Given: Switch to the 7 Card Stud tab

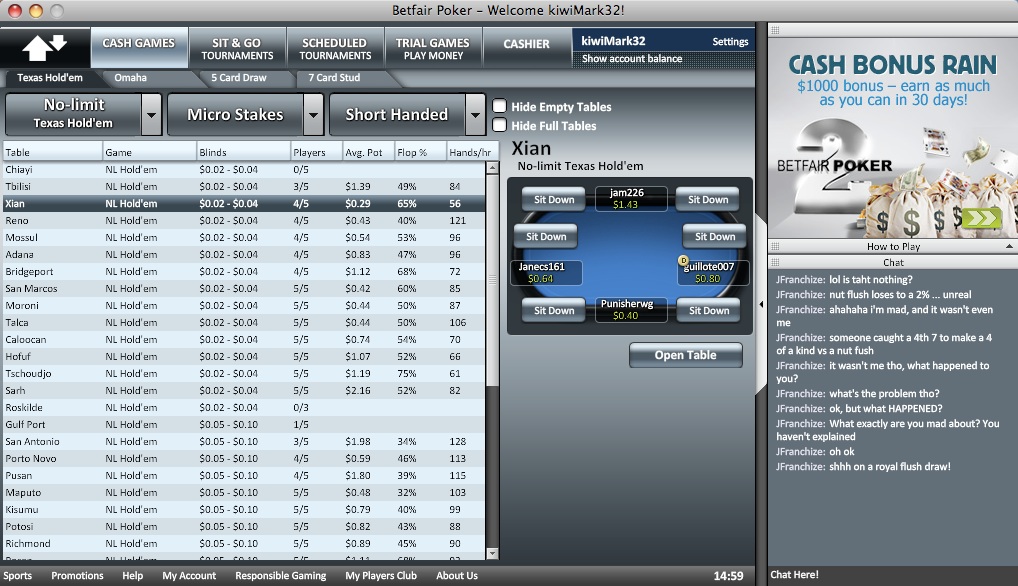Looking at the screenshot, I should (x=334, y=78).
